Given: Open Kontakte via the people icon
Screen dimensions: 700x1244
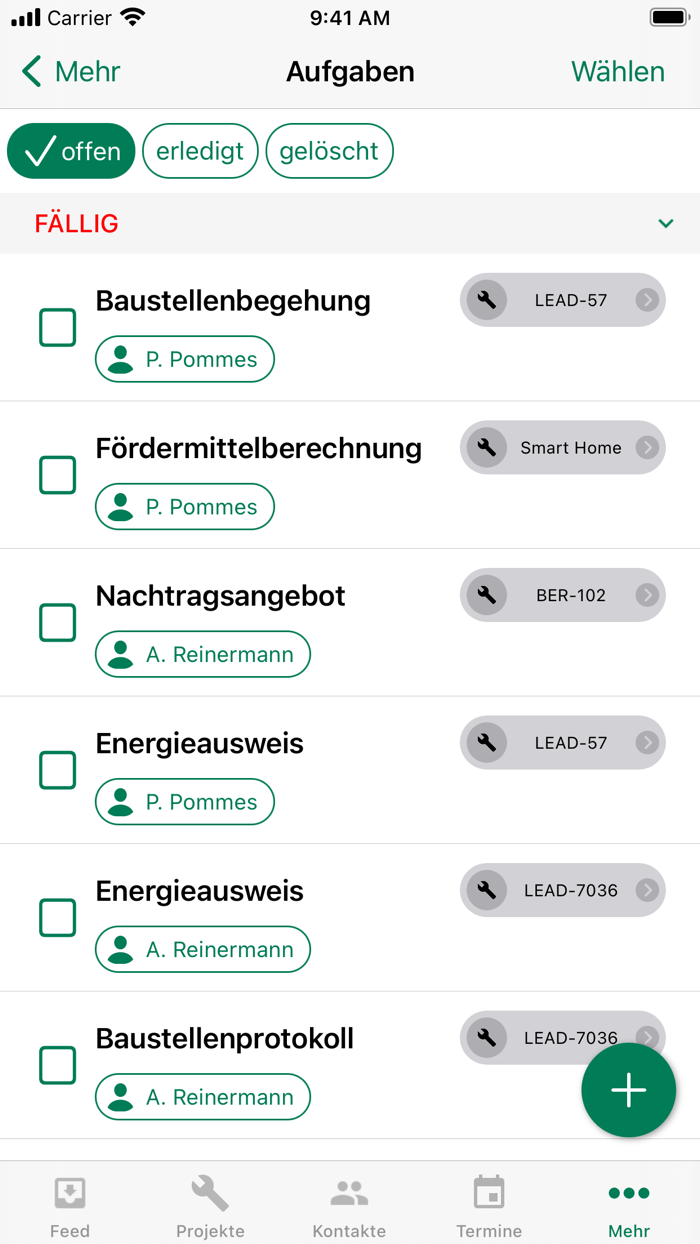Looking at the screenshot, I should (x=349, y=1191).
